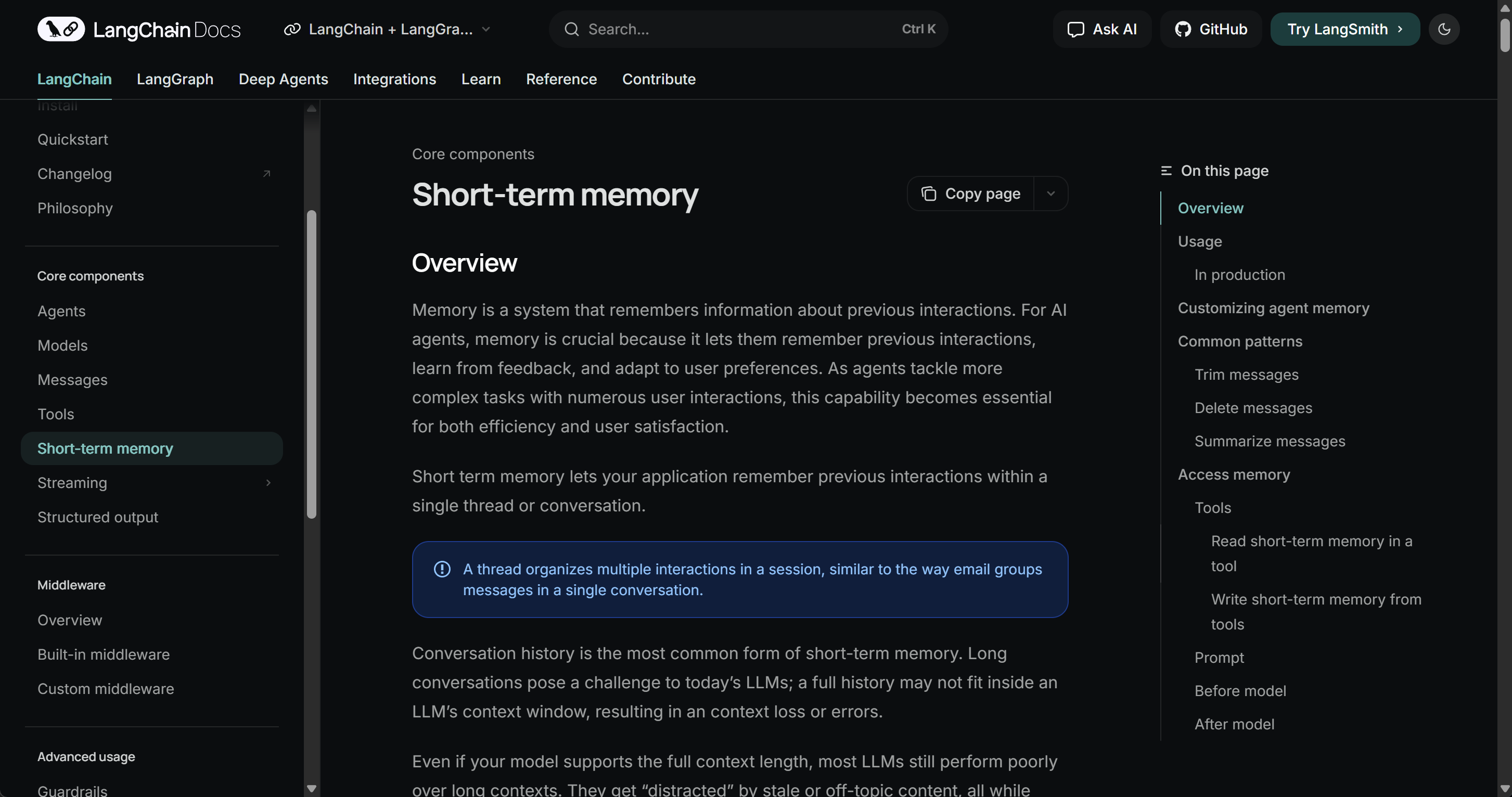This screenshot has width=1512, height=797.
Task: Jump to Common patterns section
Action: (1240, 341)
